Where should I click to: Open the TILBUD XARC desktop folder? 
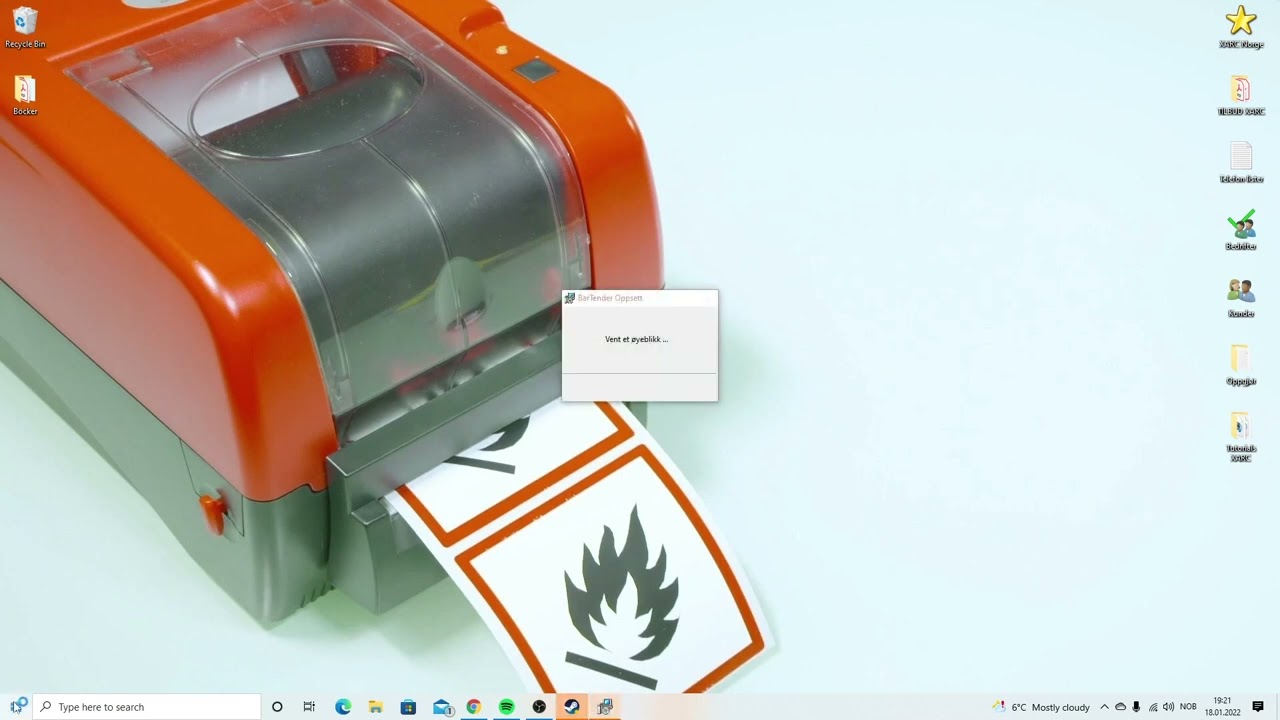click(x=1241, y=96)
